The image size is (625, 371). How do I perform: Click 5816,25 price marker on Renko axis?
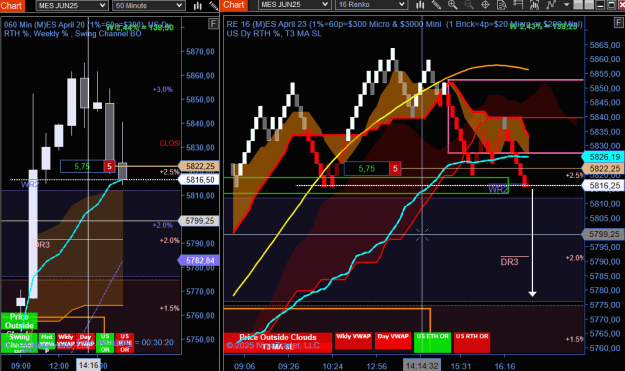pyautogui.click(x=603, y=185)
